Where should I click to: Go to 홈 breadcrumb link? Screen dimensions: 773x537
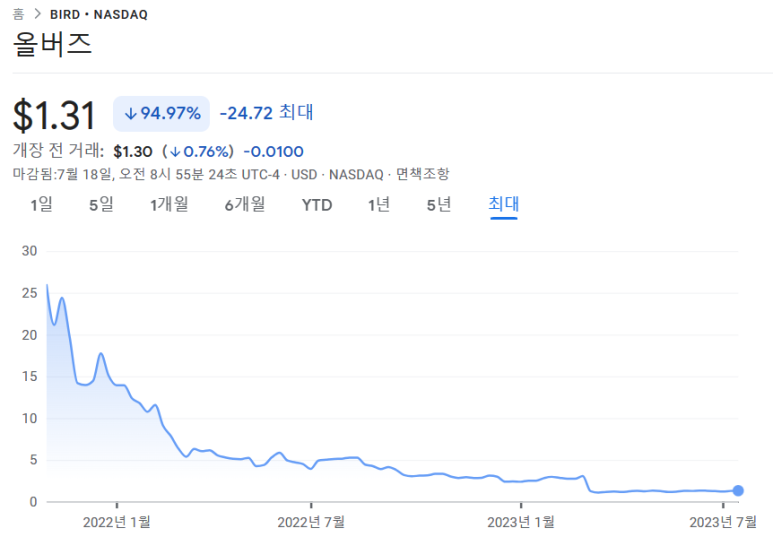pyautogui.click(x=18, y=14)
